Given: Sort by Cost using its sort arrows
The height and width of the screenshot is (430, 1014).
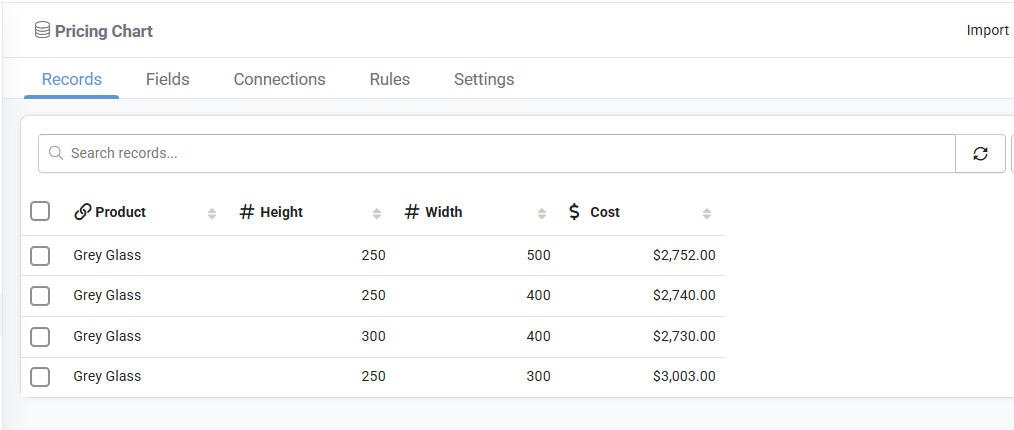Looking at the screenshot, I should click(707, 213).
